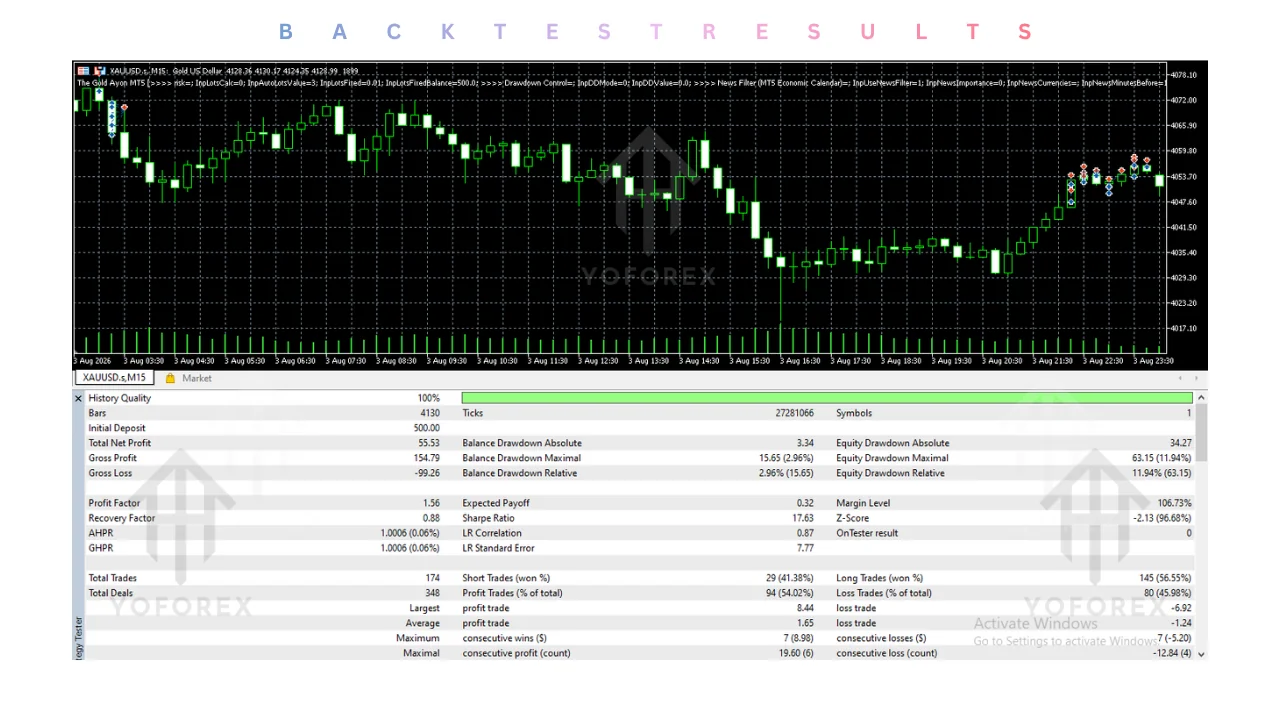This screenshot has width=1280, height=720.
Task: Click the 3 Aug 12:30 time axis label
Action: click(596, 361)
